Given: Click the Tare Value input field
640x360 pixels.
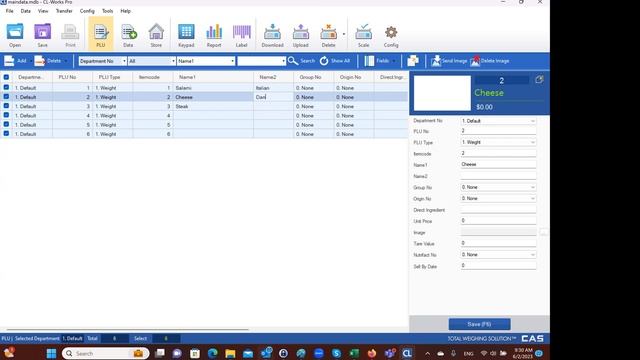Looking at the screenshot, I should [x=498, y=243].
